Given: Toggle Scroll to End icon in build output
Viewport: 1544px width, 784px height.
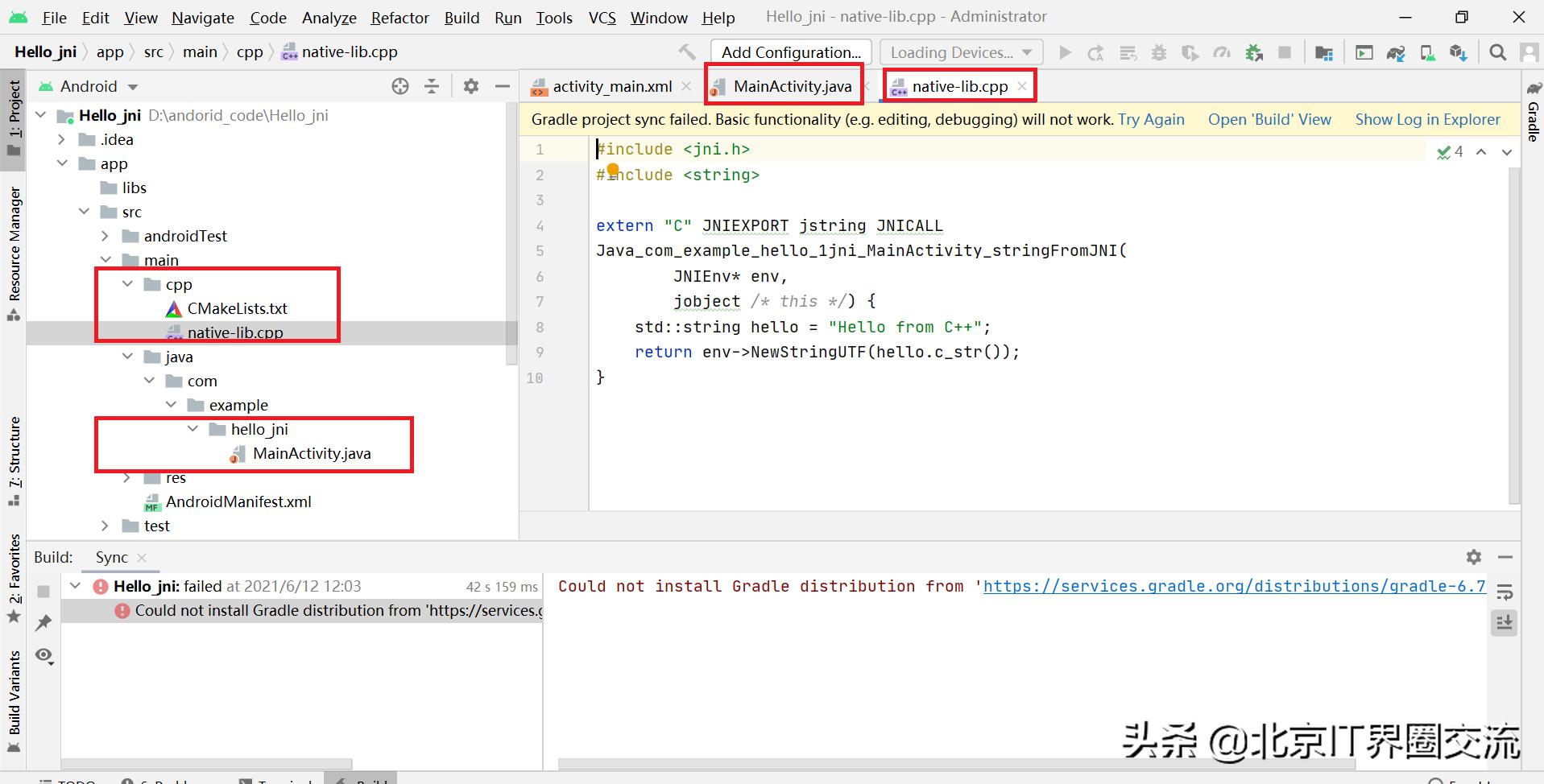Looking at the screenshot, I should 1504,623.
